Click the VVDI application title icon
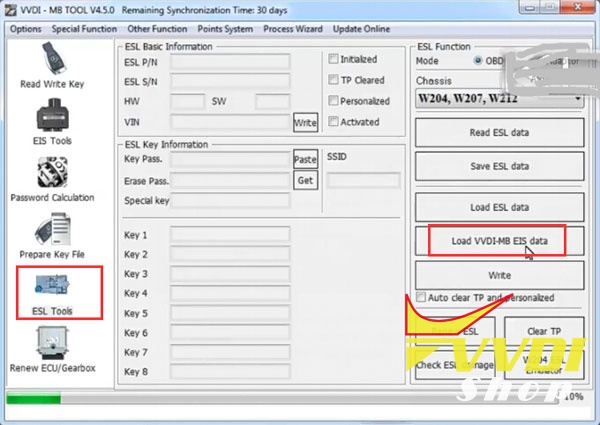Image resolution: width=600 pixels, height=425 pixels. point(10,10)
